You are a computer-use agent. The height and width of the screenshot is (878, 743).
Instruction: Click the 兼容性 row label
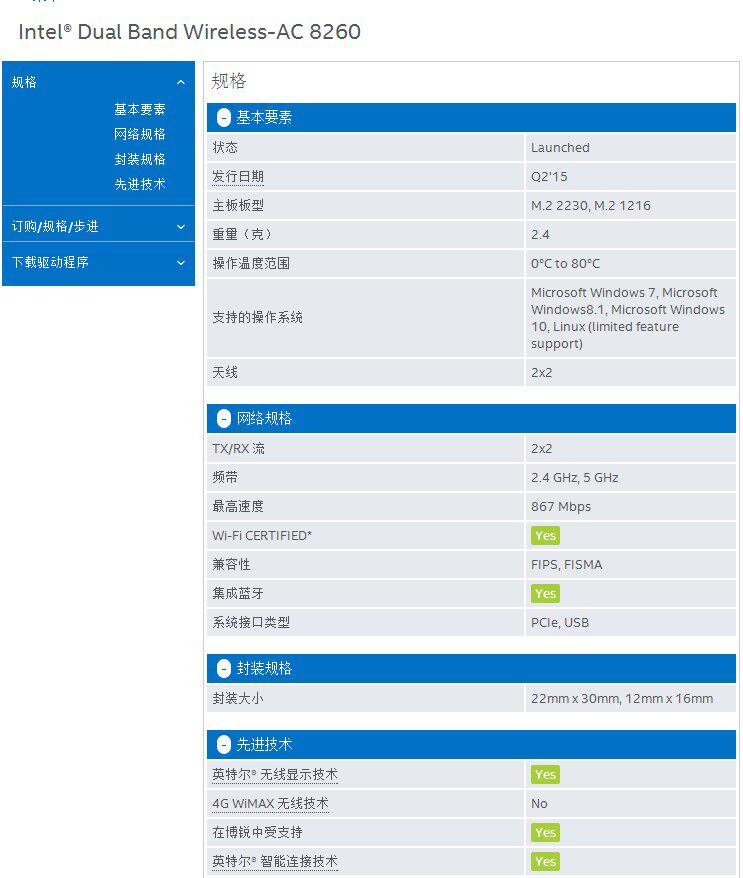pos(231,565)
